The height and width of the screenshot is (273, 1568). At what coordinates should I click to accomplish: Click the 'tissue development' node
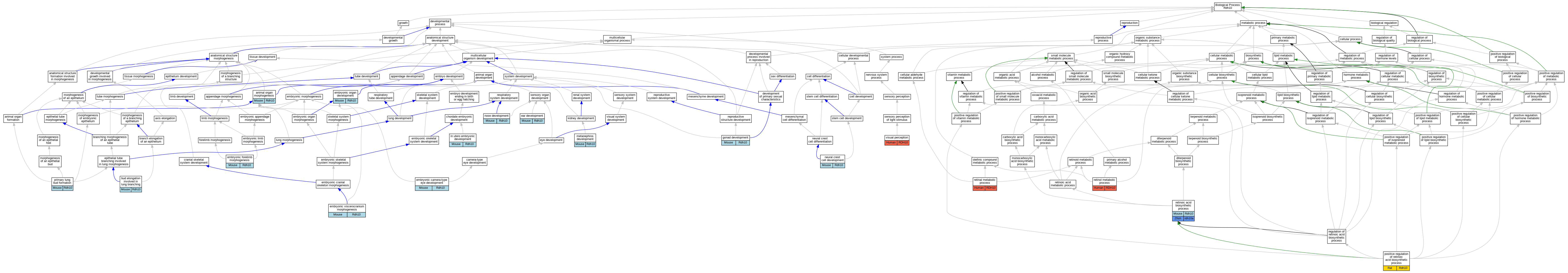(262, 57)
